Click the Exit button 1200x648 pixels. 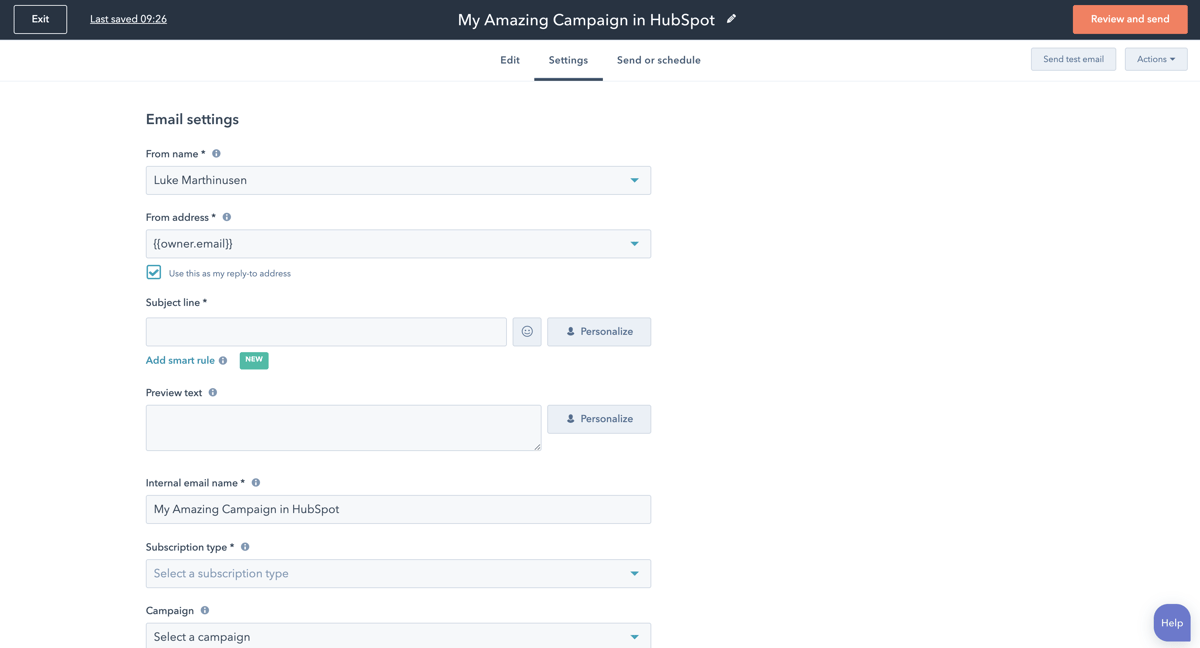coord(40,19)
